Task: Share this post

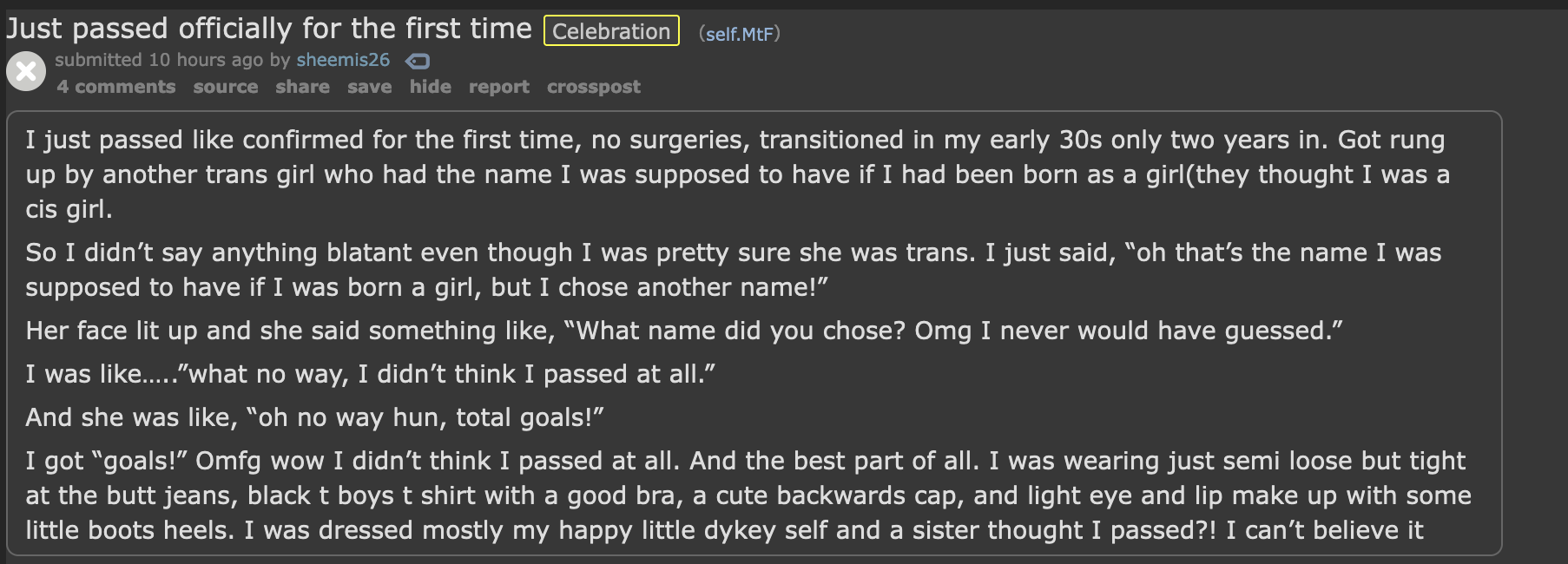Action: point(302,87)
